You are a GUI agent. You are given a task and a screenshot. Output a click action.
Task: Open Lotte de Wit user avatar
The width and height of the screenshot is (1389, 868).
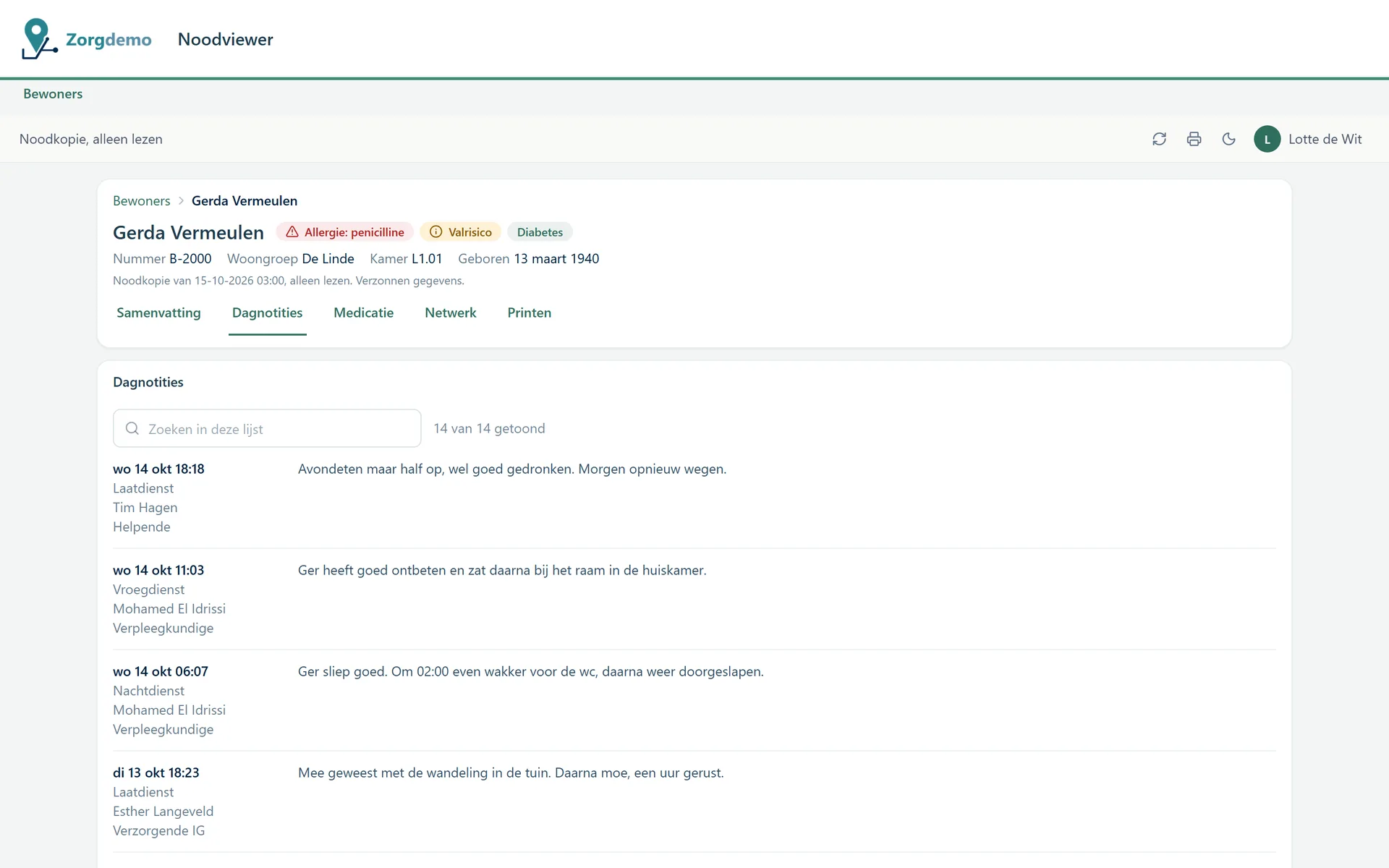(x=1267, y=139)
